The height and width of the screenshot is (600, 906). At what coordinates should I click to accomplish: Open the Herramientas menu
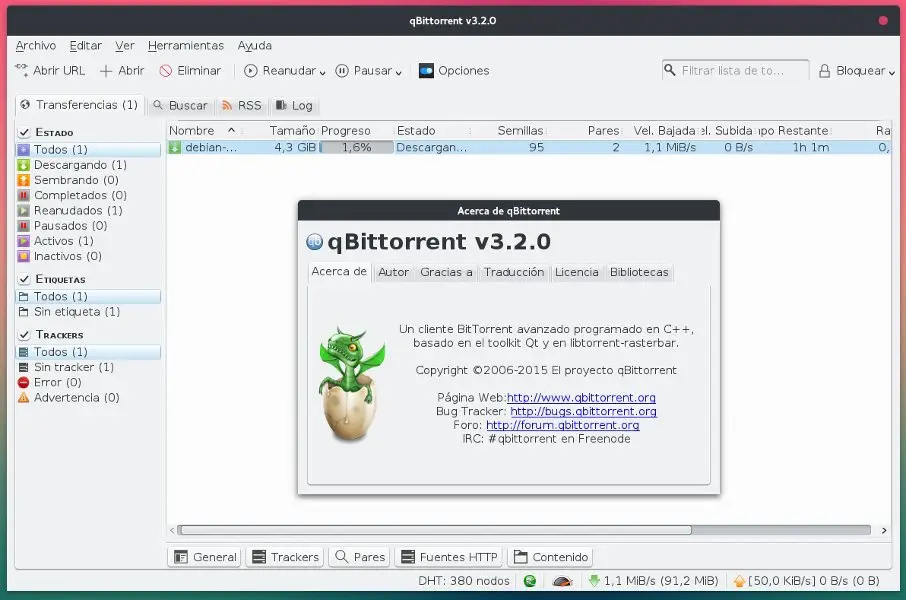(x=185, y=46)
